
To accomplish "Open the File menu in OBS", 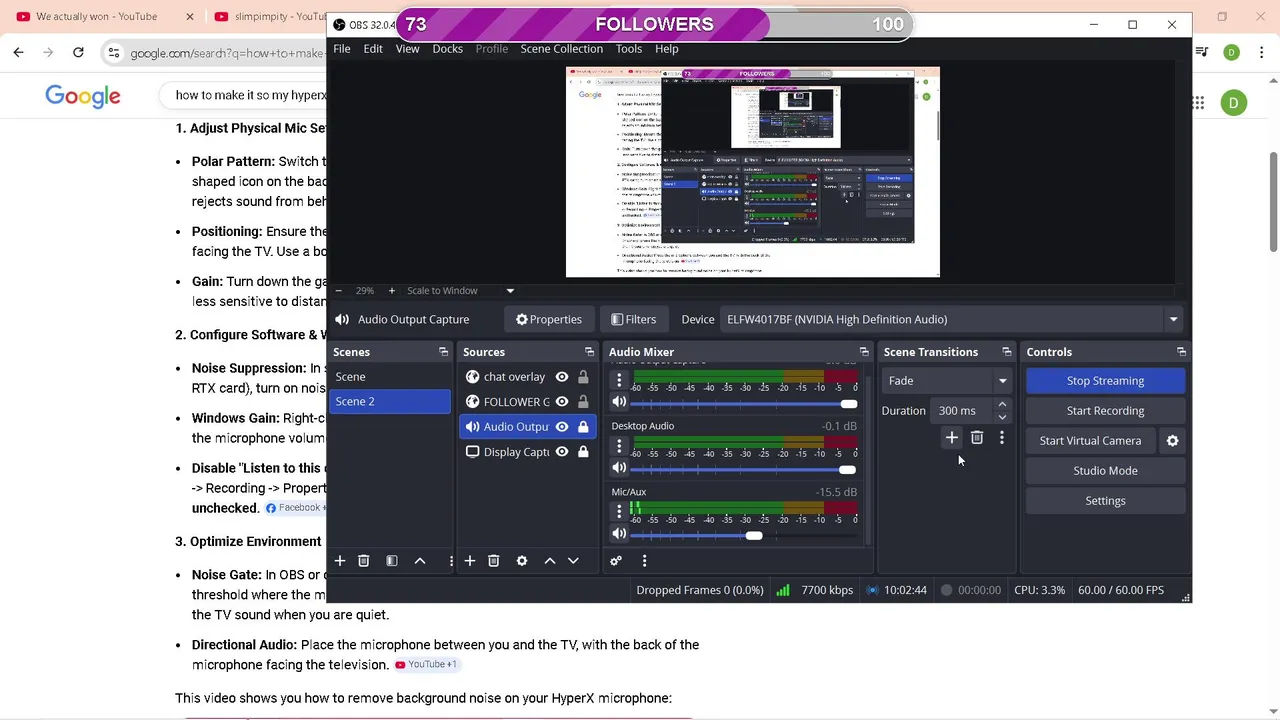I will click(x=342, y=49).
